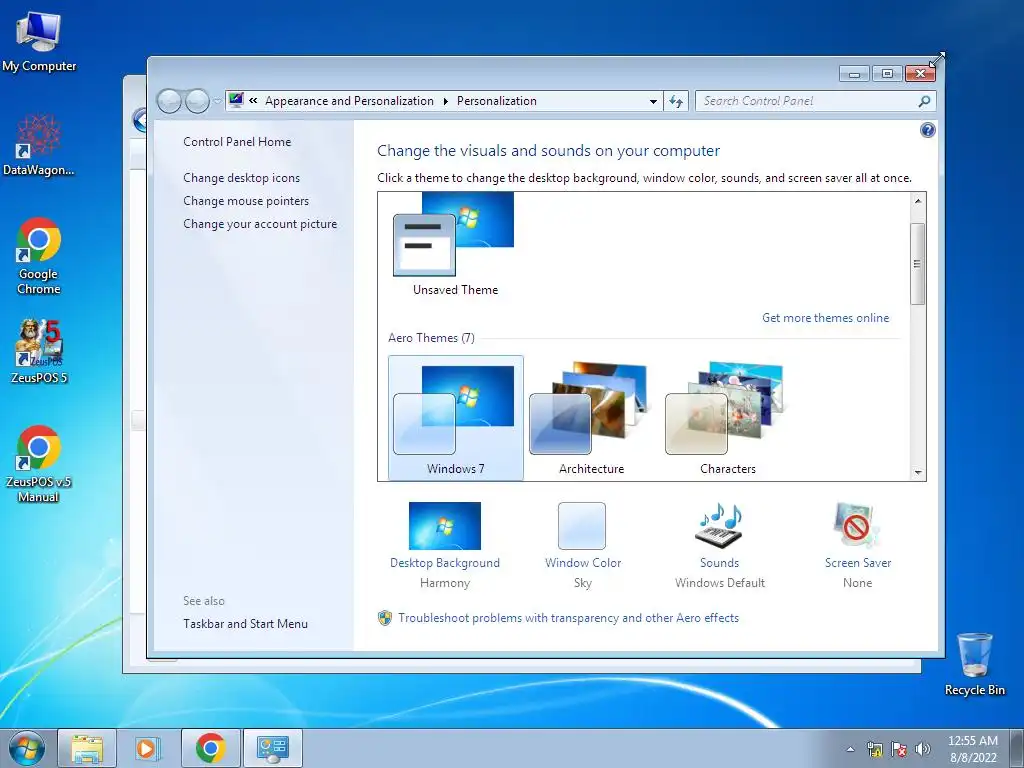Maximize the Personalization window

tap(887, 74)
